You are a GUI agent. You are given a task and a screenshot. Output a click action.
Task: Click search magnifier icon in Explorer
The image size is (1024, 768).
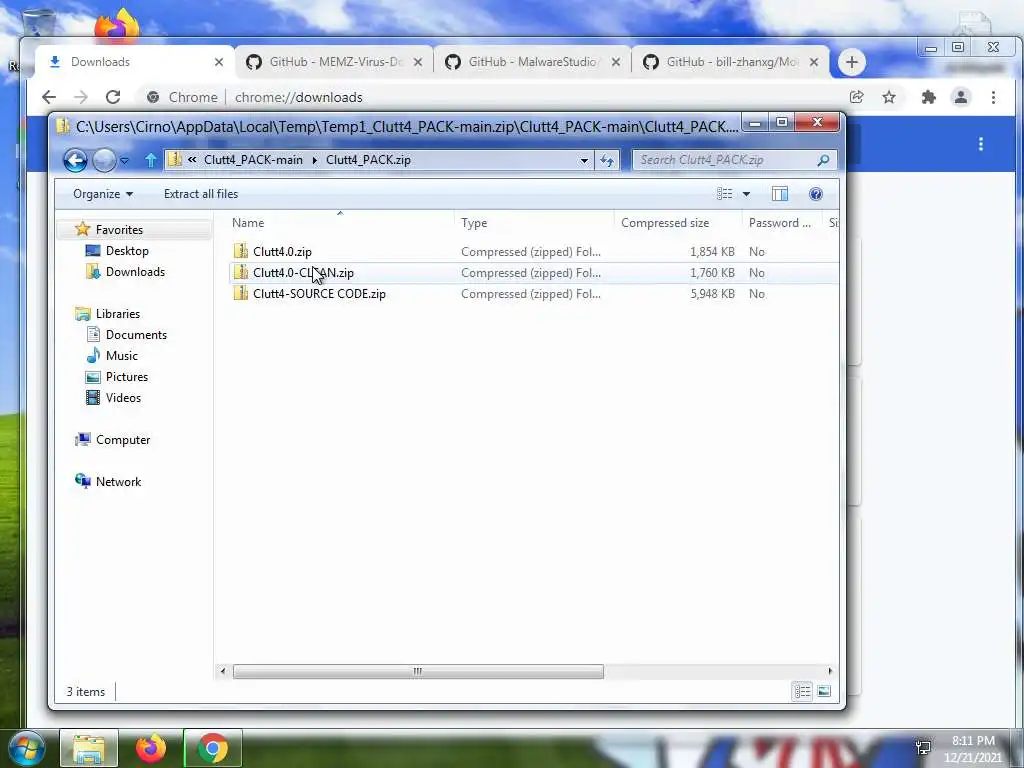824,160
